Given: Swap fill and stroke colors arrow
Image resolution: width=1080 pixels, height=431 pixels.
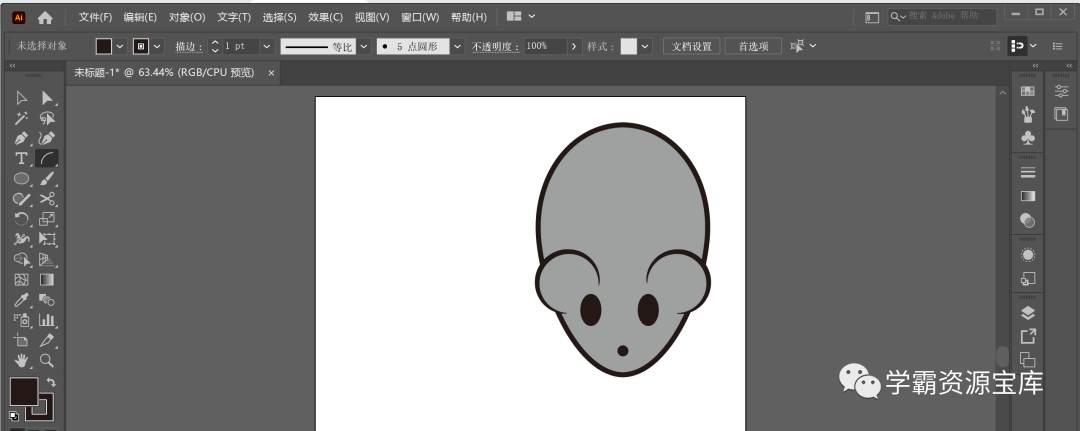Looking at the screenshot, I should [51, 382].
